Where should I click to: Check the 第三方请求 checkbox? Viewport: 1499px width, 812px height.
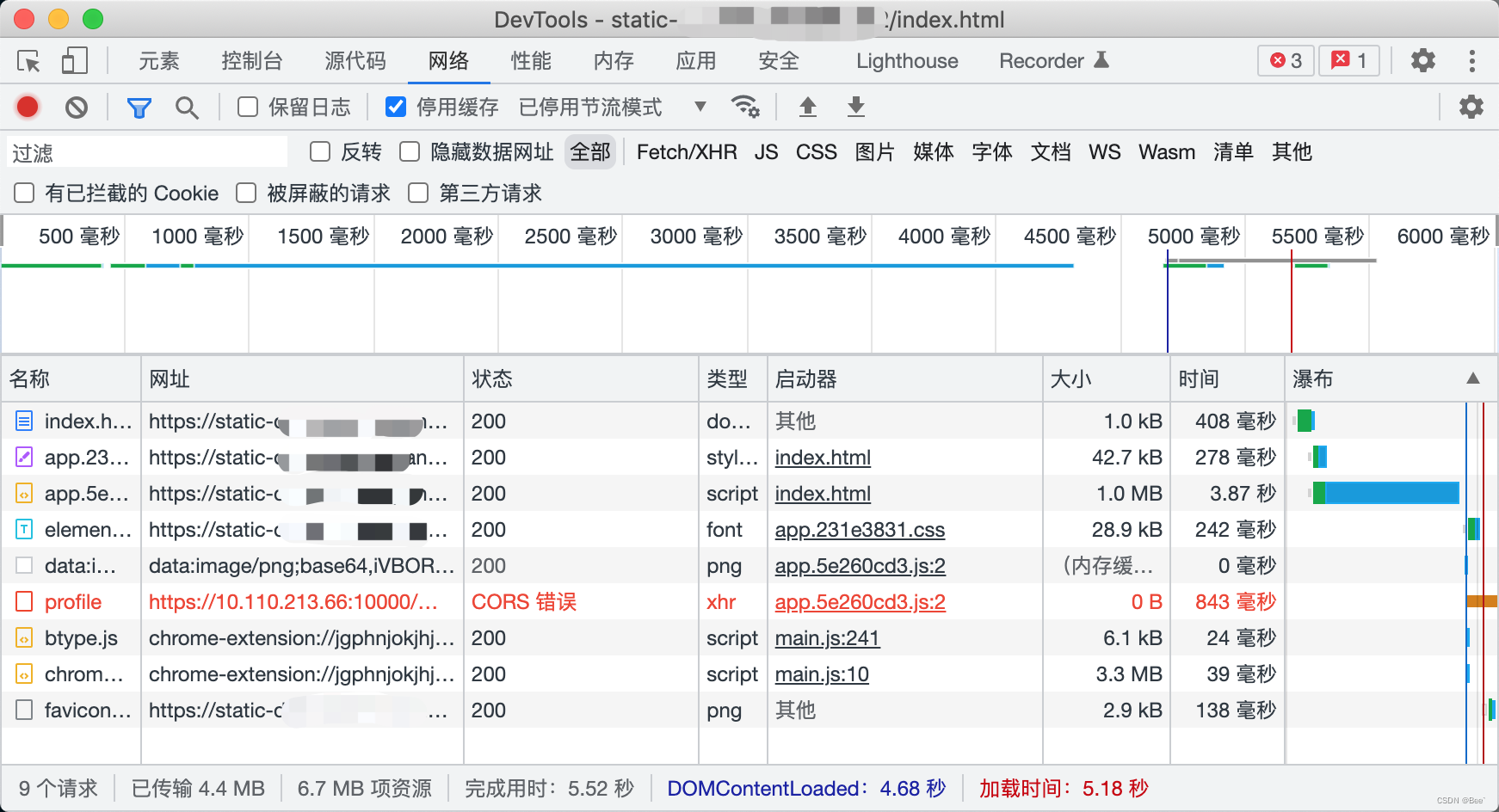click(x=418, y=194)
